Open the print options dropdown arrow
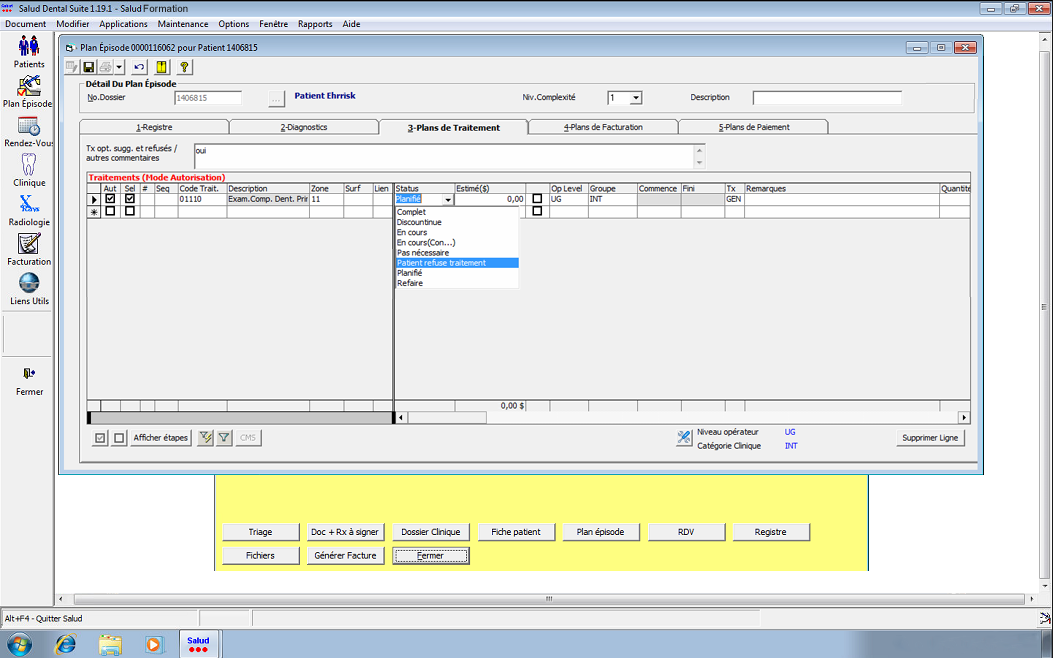Viewport: 1053px width, 658px height. [x=119, y=67]
